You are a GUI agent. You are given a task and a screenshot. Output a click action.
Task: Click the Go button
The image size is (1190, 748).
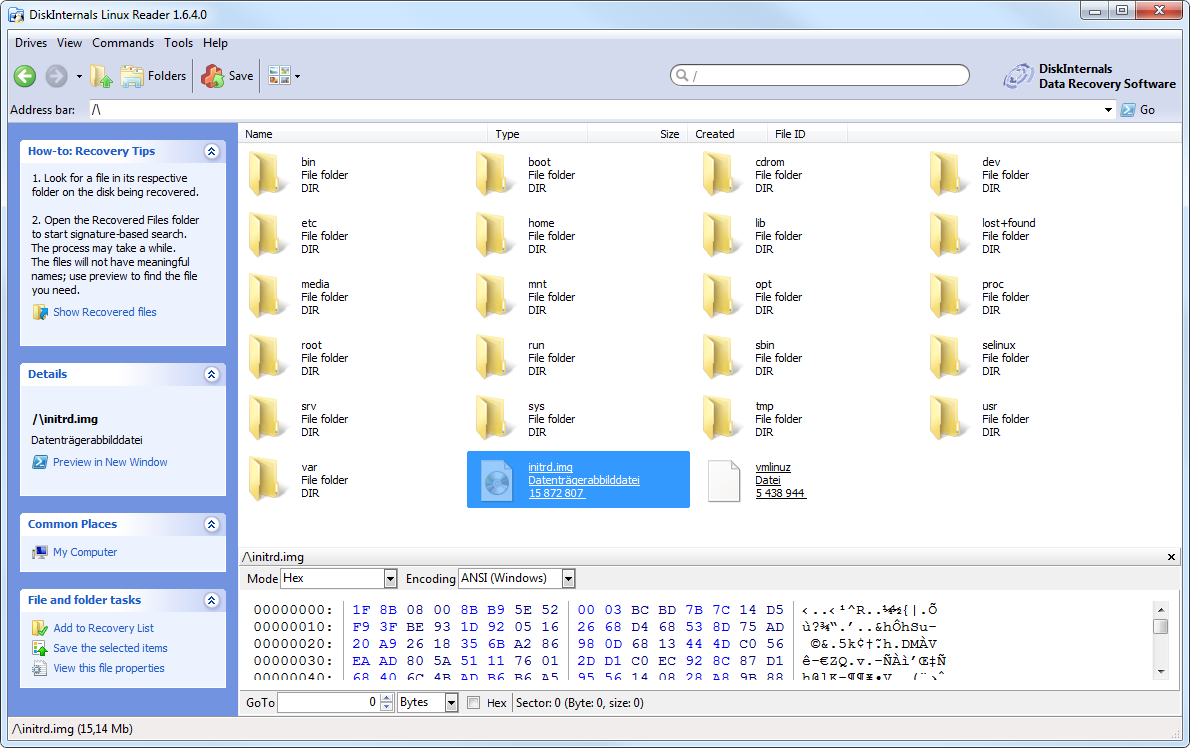click(x=1138, y=110)
